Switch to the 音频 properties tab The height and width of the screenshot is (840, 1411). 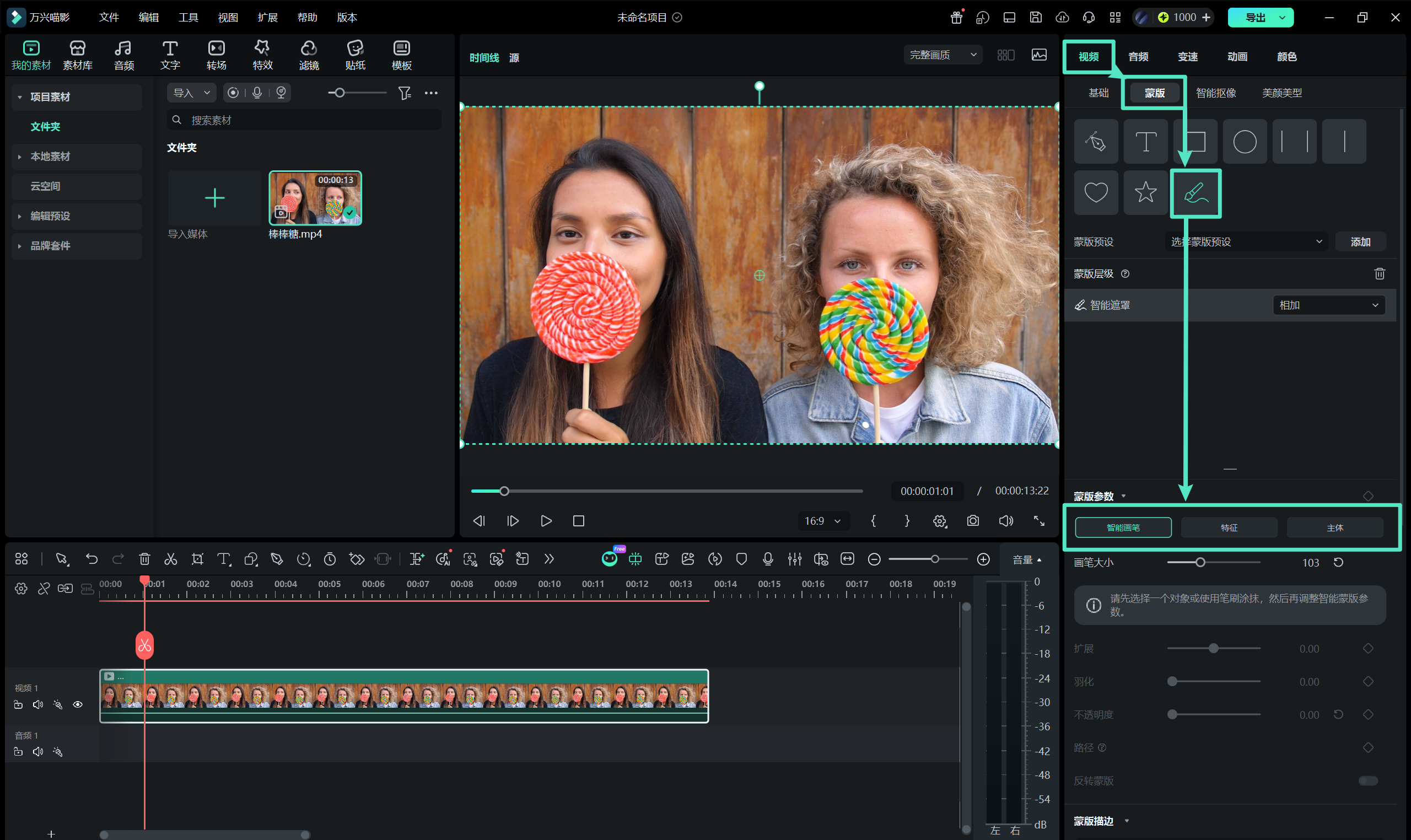point(1138,57)
